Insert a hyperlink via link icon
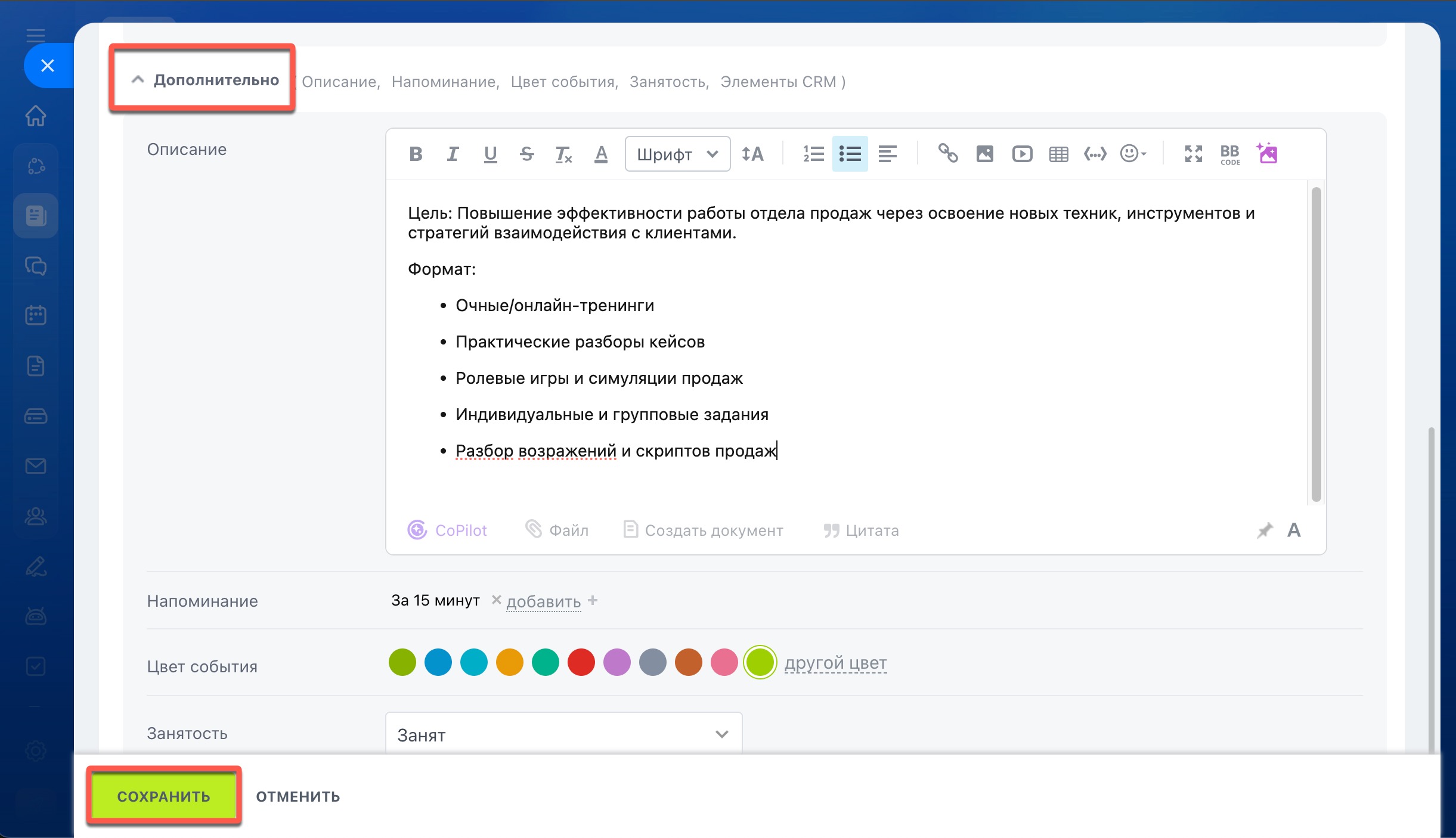 [x=948, y=154]
